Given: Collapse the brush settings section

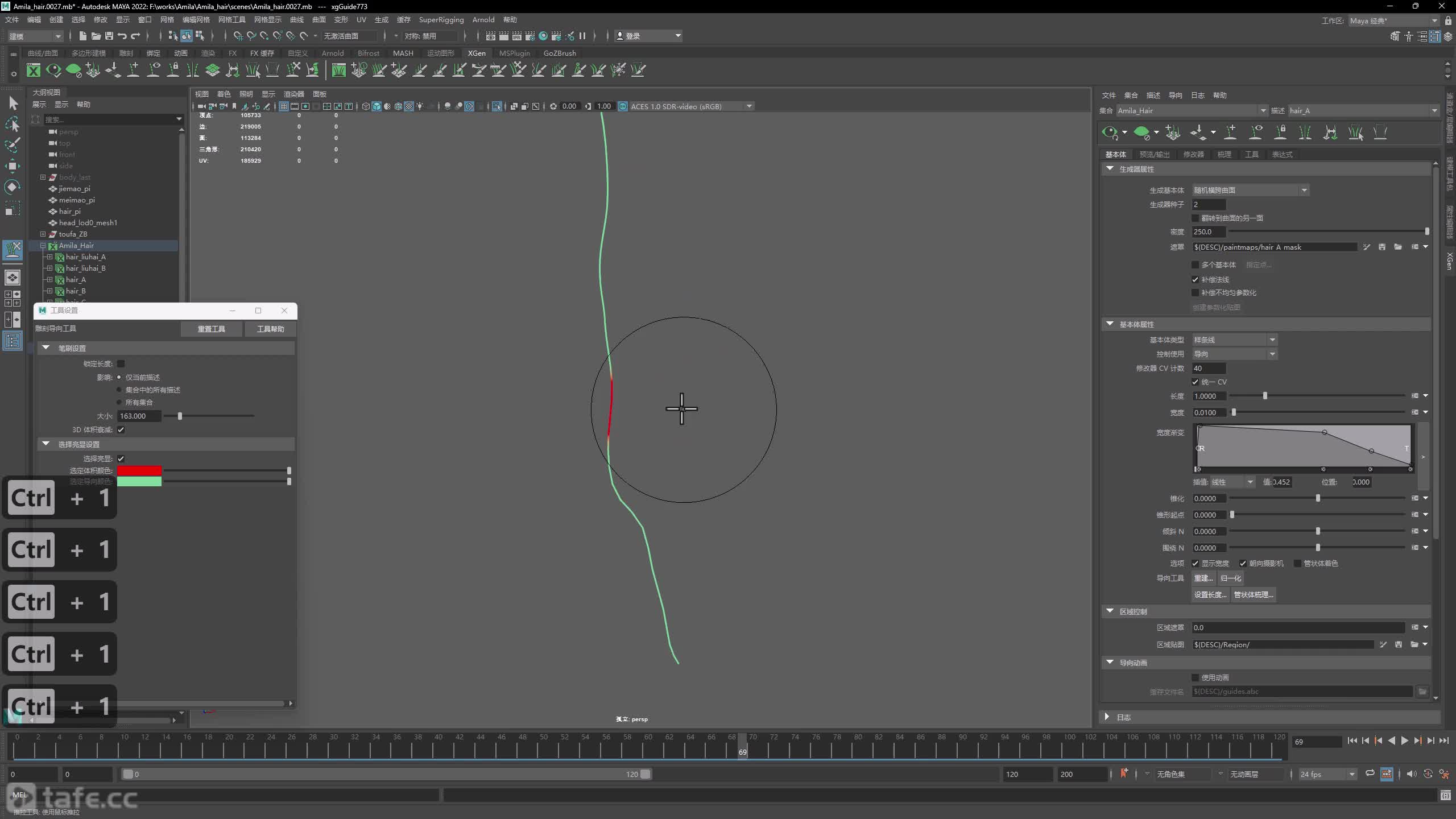Looking at the screenshot, I should (46, 348).
